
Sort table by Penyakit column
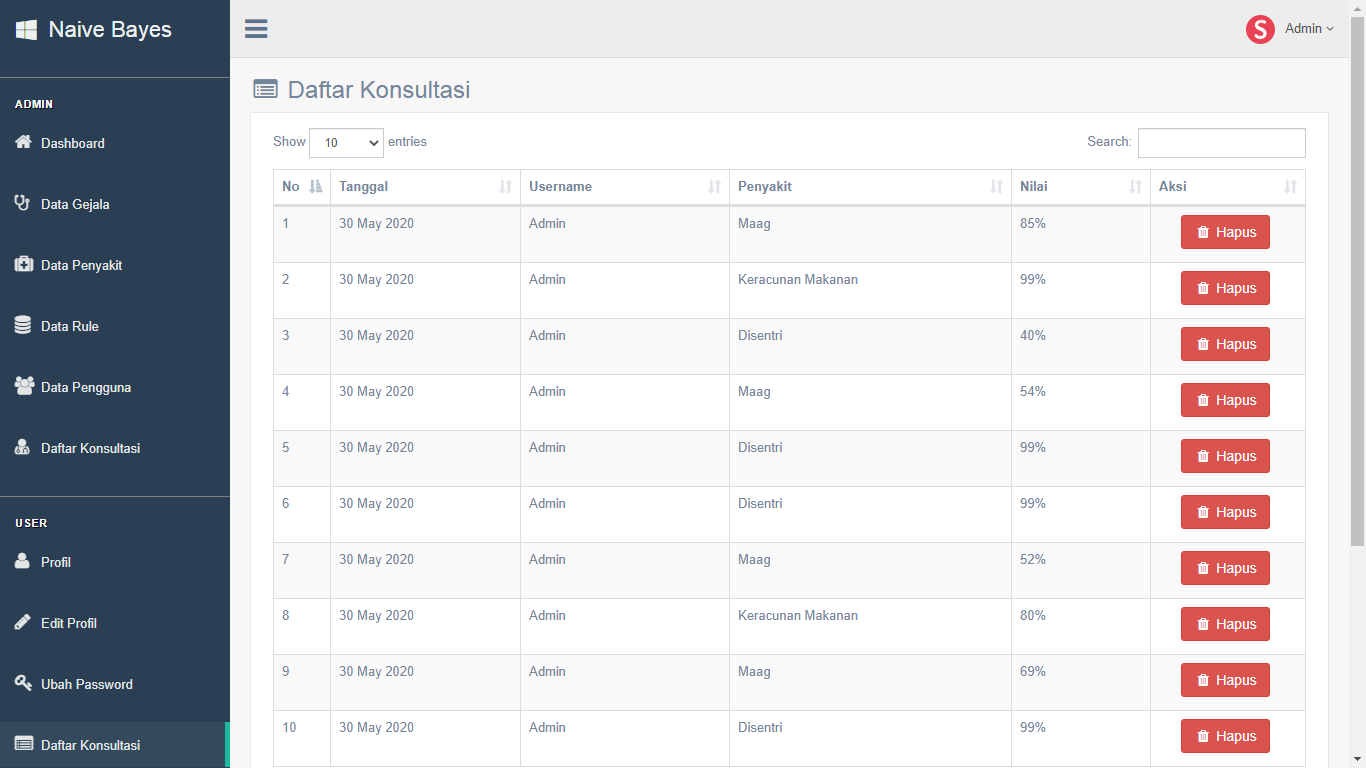point(871,187)
